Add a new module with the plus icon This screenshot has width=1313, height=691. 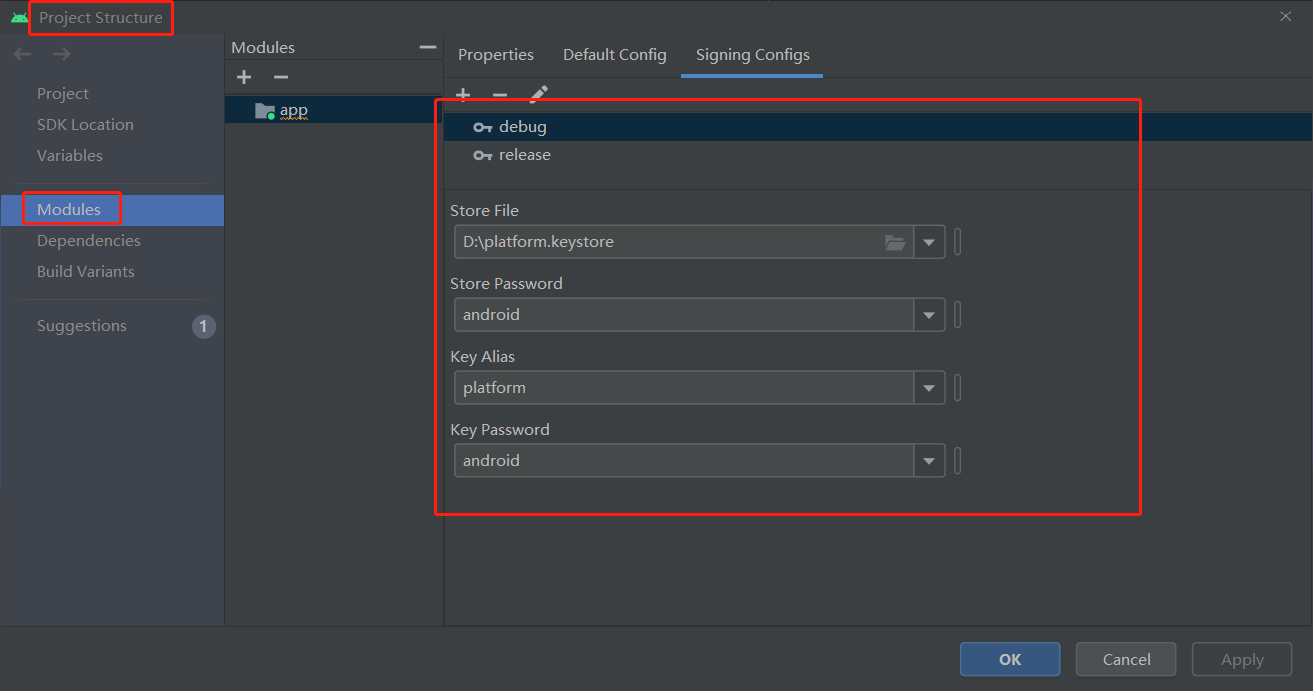(x=244, y=77)
